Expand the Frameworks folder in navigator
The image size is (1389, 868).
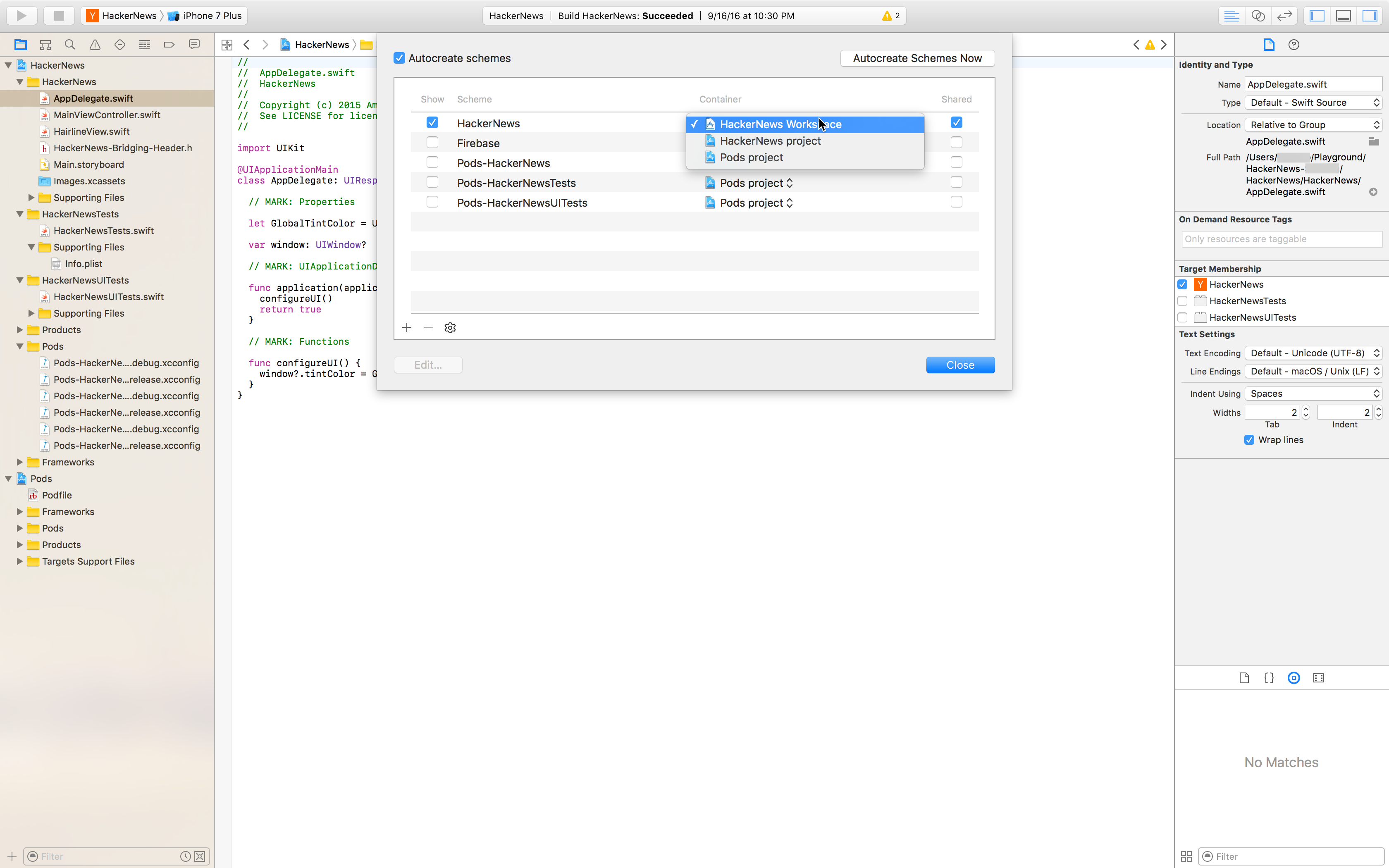pyautogui.click(x=18, y=461)
